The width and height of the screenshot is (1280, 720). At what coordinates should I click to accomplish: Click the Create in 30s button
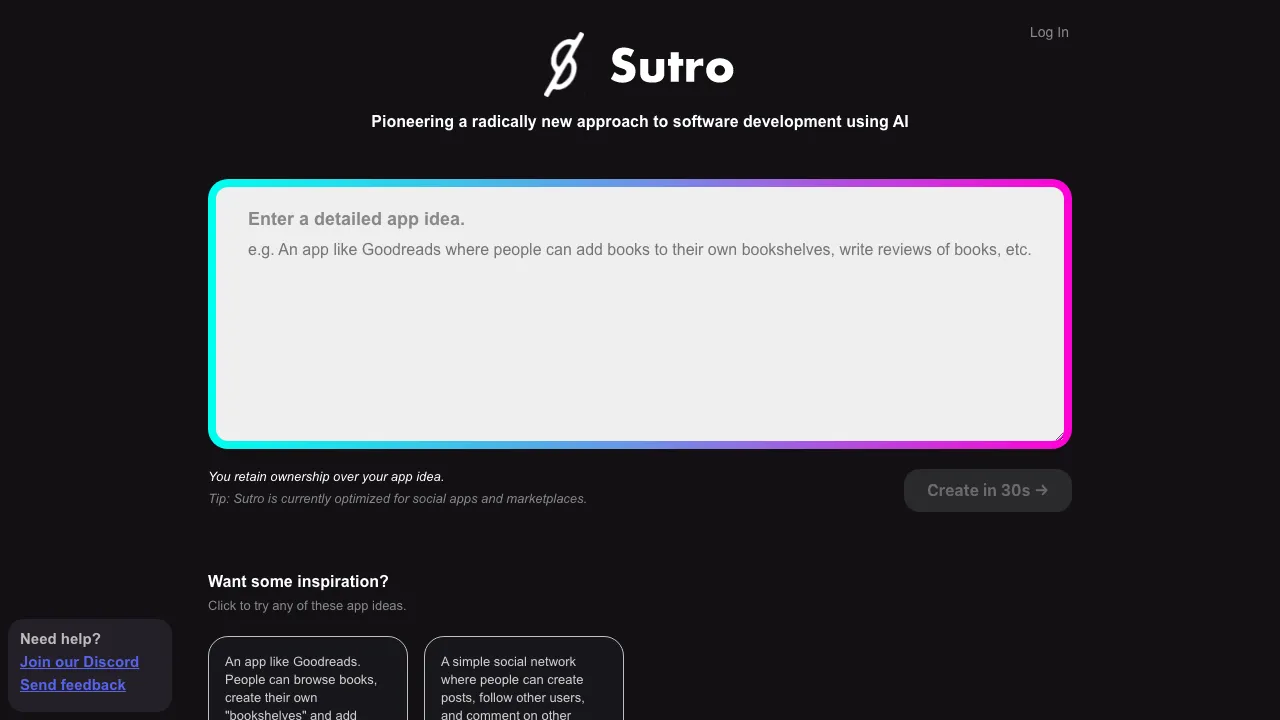click(988, 490)
